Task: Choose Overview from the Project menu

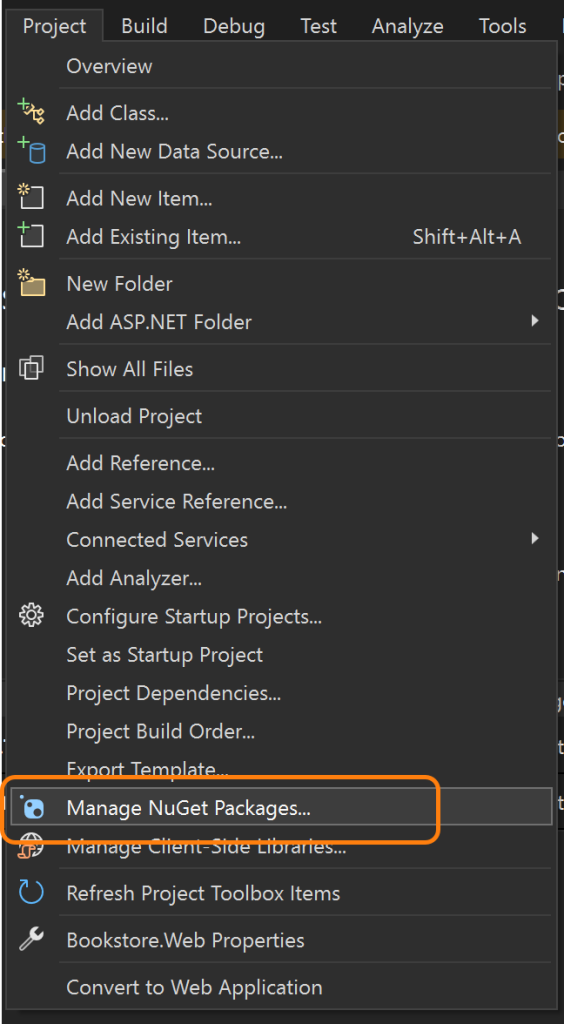Action: (281, 66)
